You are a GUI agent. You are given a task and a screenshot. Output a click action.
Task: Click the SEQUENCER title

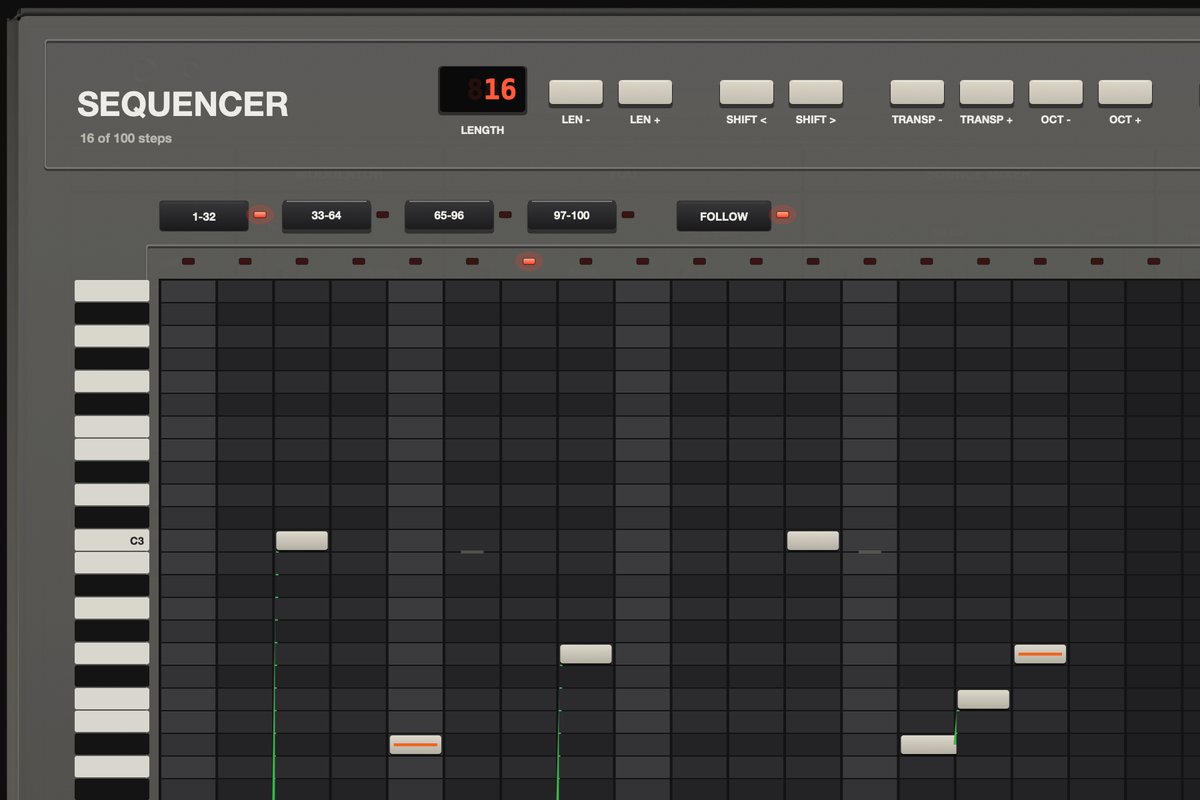[x=183, y=104]
